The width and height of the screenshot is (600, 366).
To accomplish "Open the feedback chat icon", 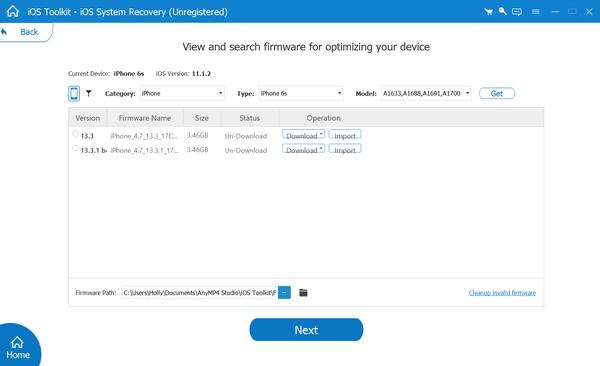I will pos(517,11).
